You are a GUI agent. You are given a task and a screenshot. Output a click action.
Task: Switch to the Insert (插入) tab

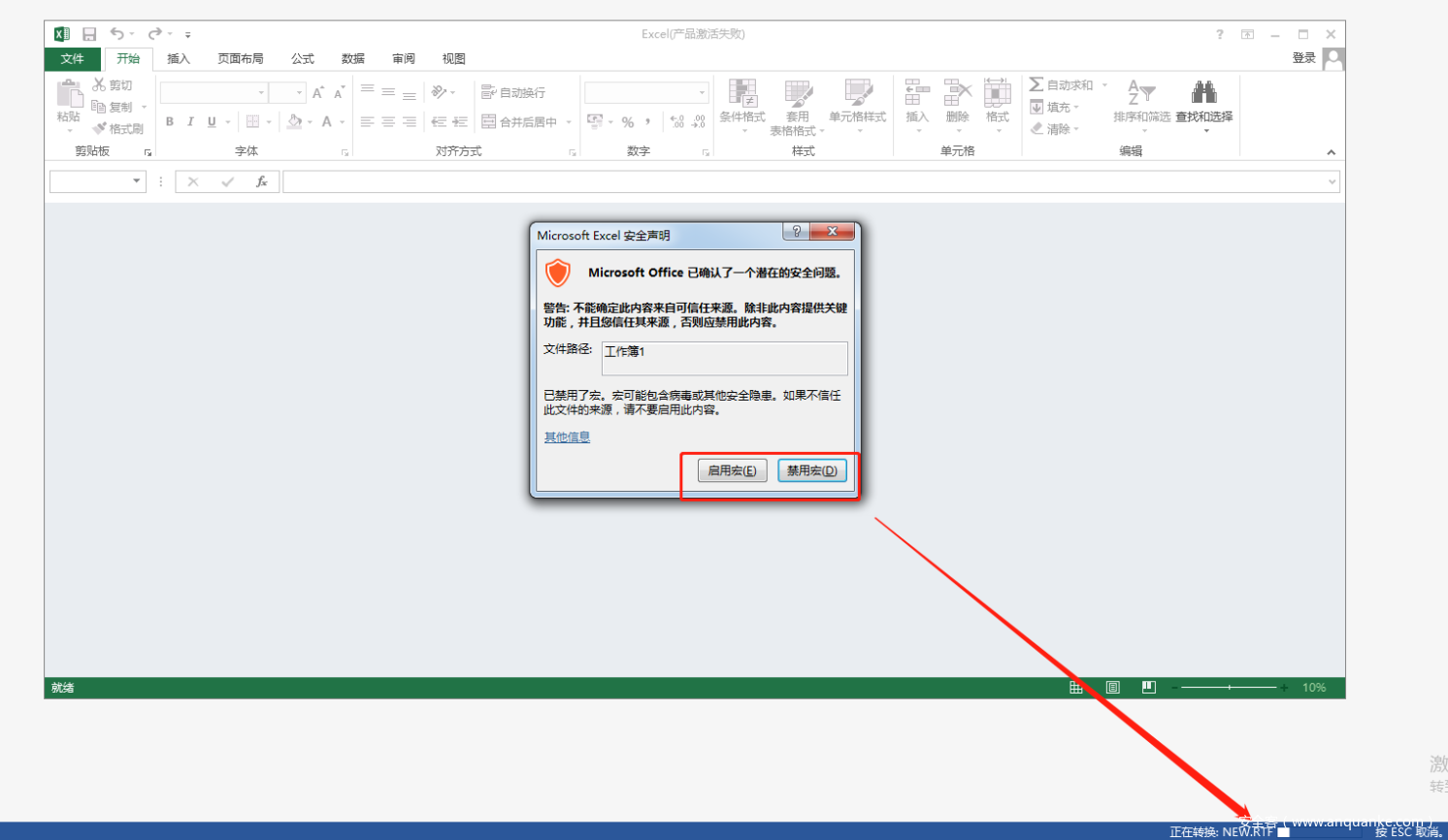pos(179,59)
